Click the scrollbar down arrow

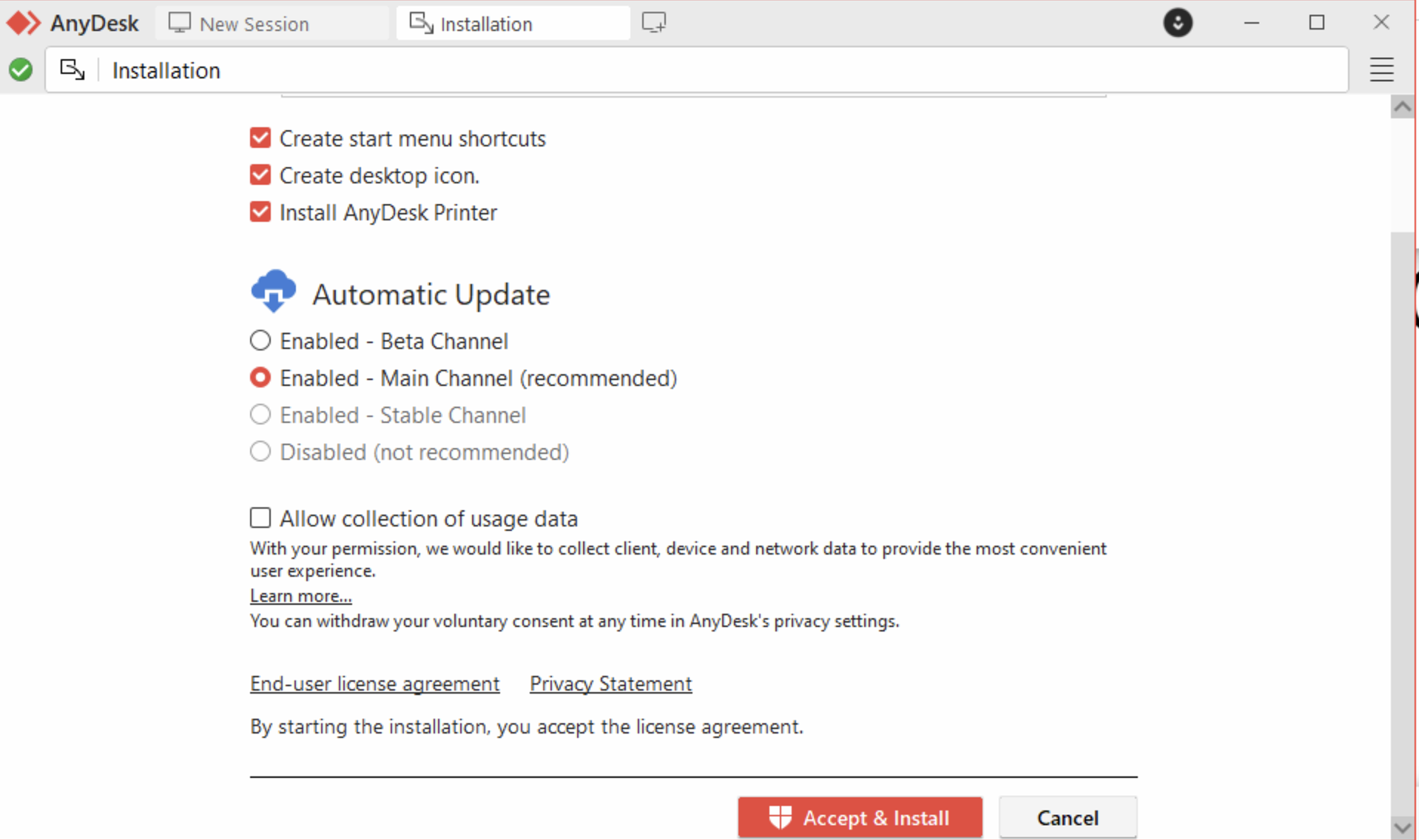coord(1402,827)
